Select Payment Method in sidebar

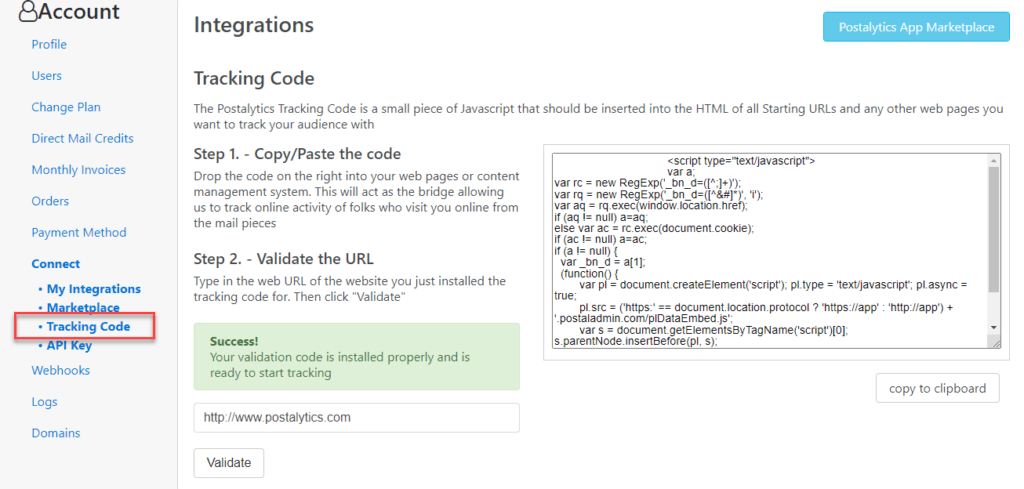[x=79, y=232]
